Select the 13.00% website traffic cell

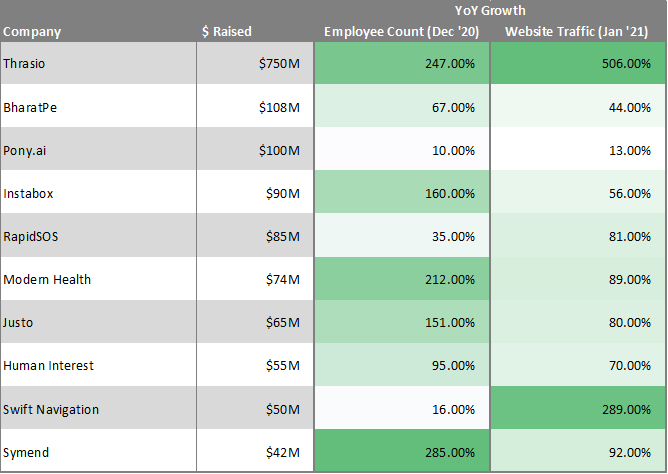tap(578, 149)
